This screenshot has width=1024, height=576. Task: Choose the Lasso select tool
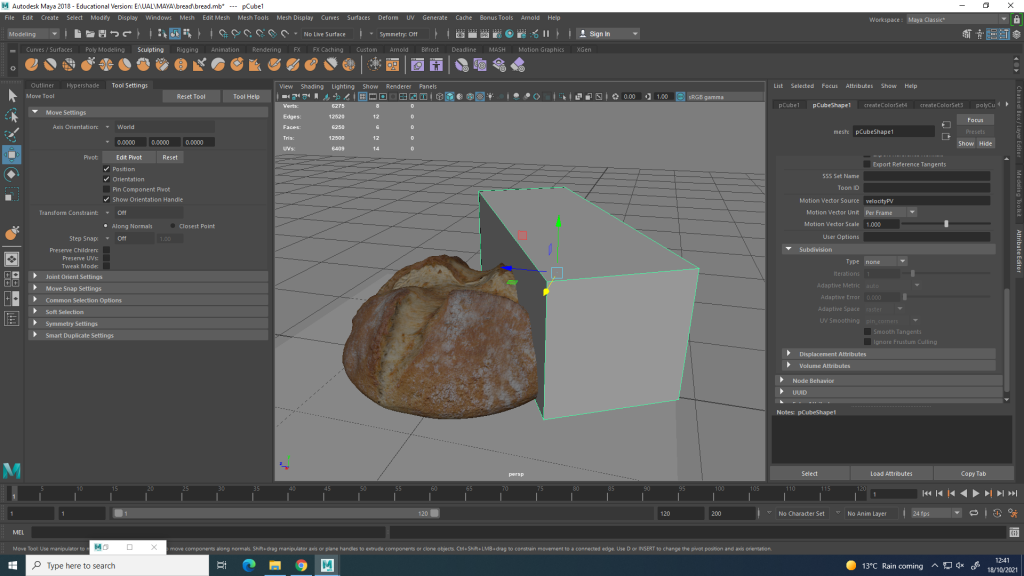[x=12, y=115]
